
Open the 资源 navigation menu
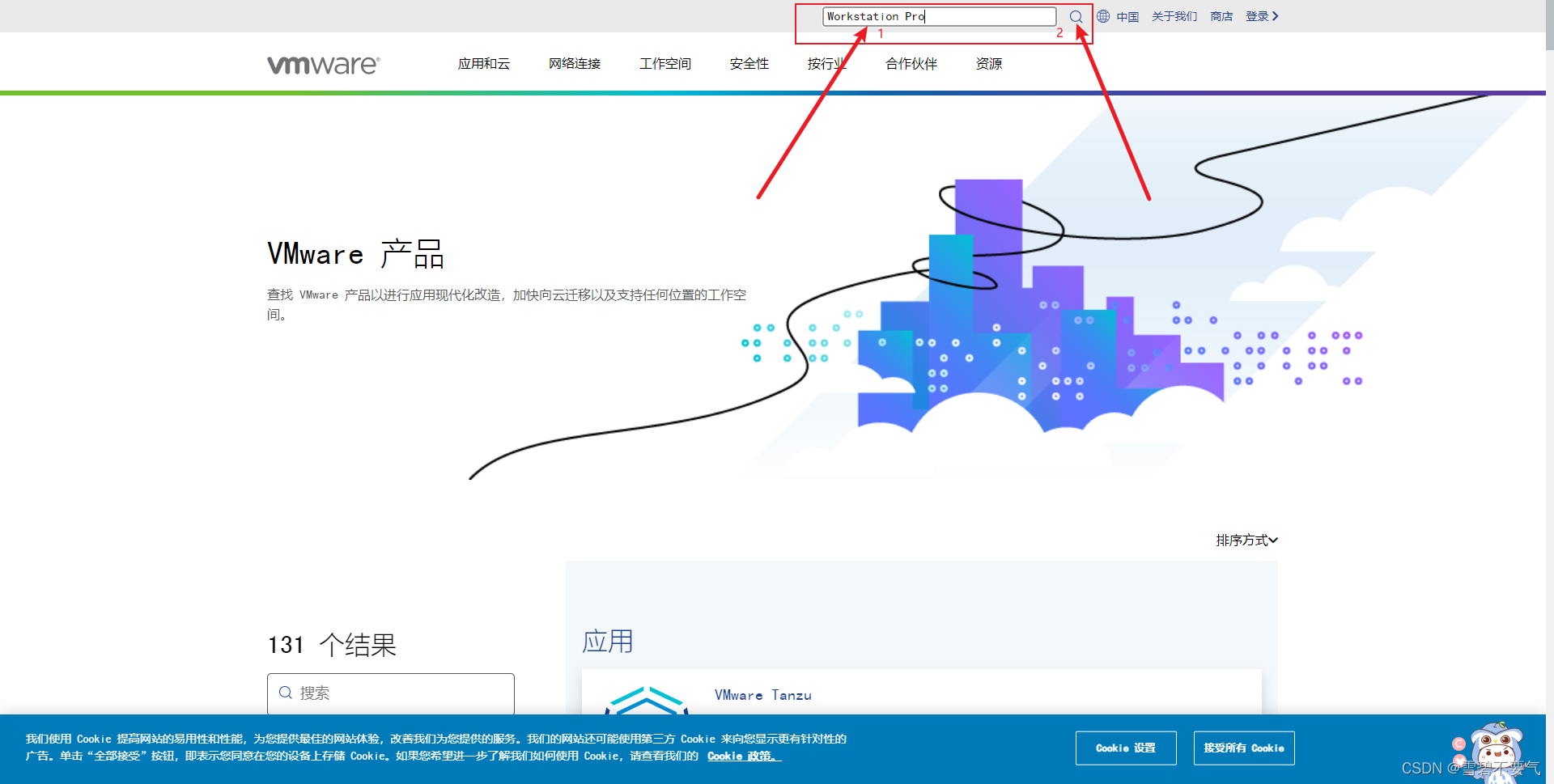(988, 64)
